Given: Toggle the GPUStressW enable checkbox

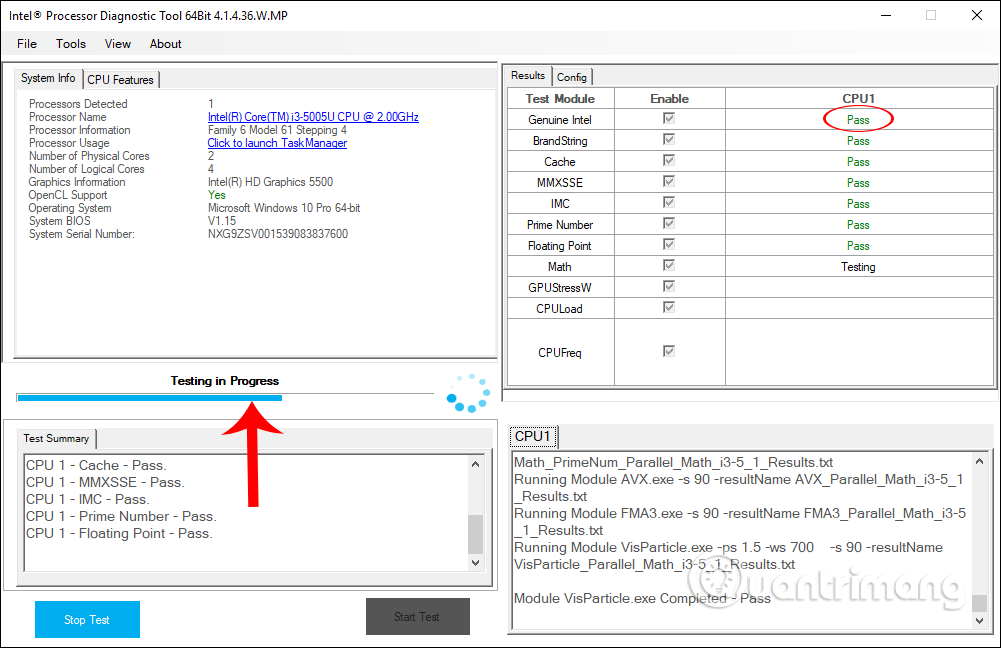Looking at the screenshot, I should 668,286.
